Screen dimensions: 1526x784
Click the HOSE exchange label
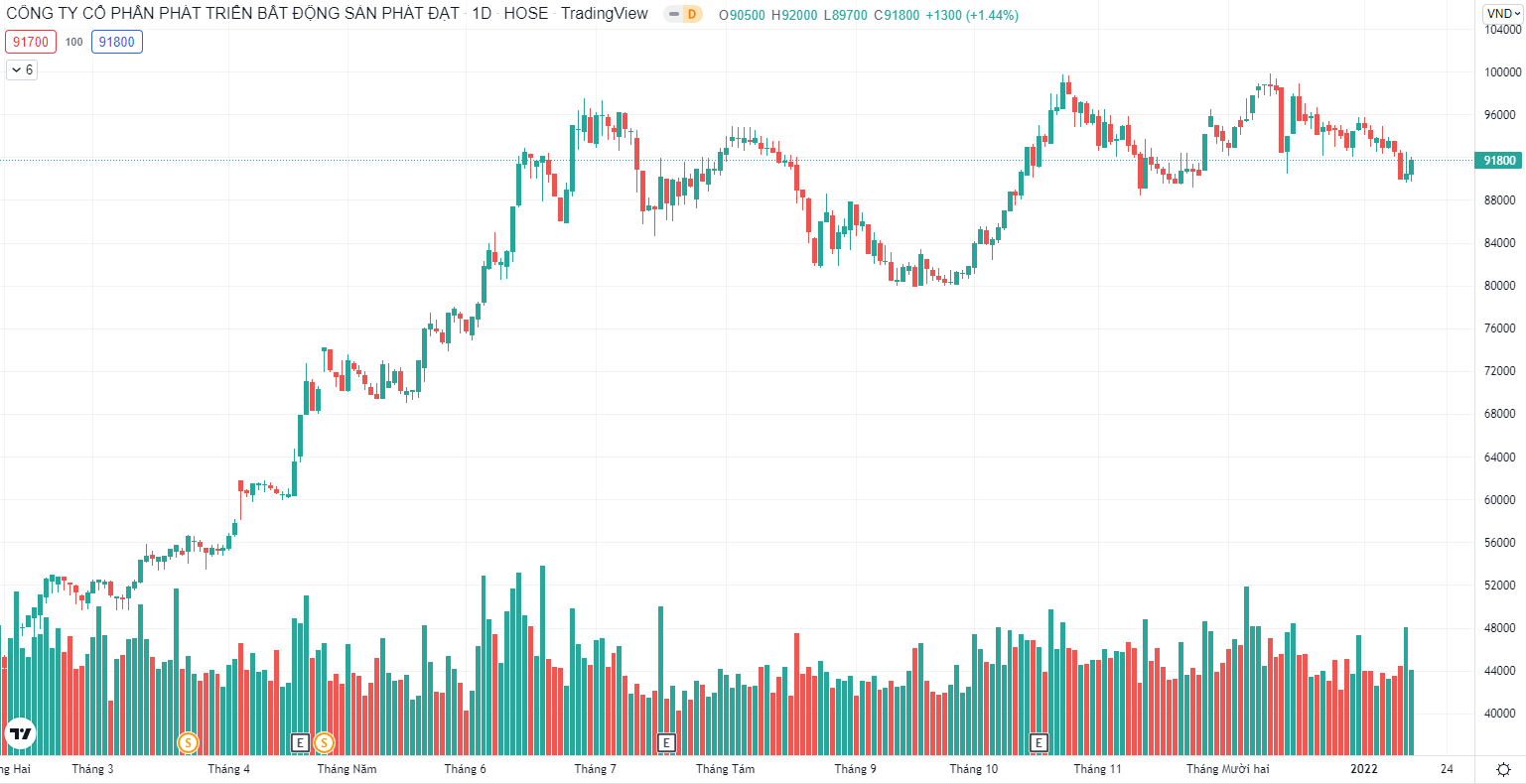tap(526, 14)
